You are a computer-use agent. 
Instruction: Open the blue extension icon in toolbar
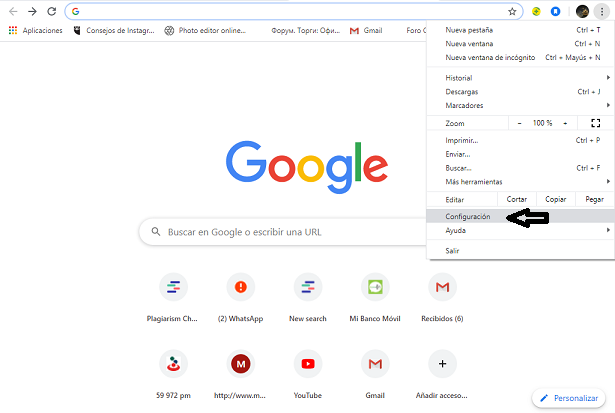[555, 11]
